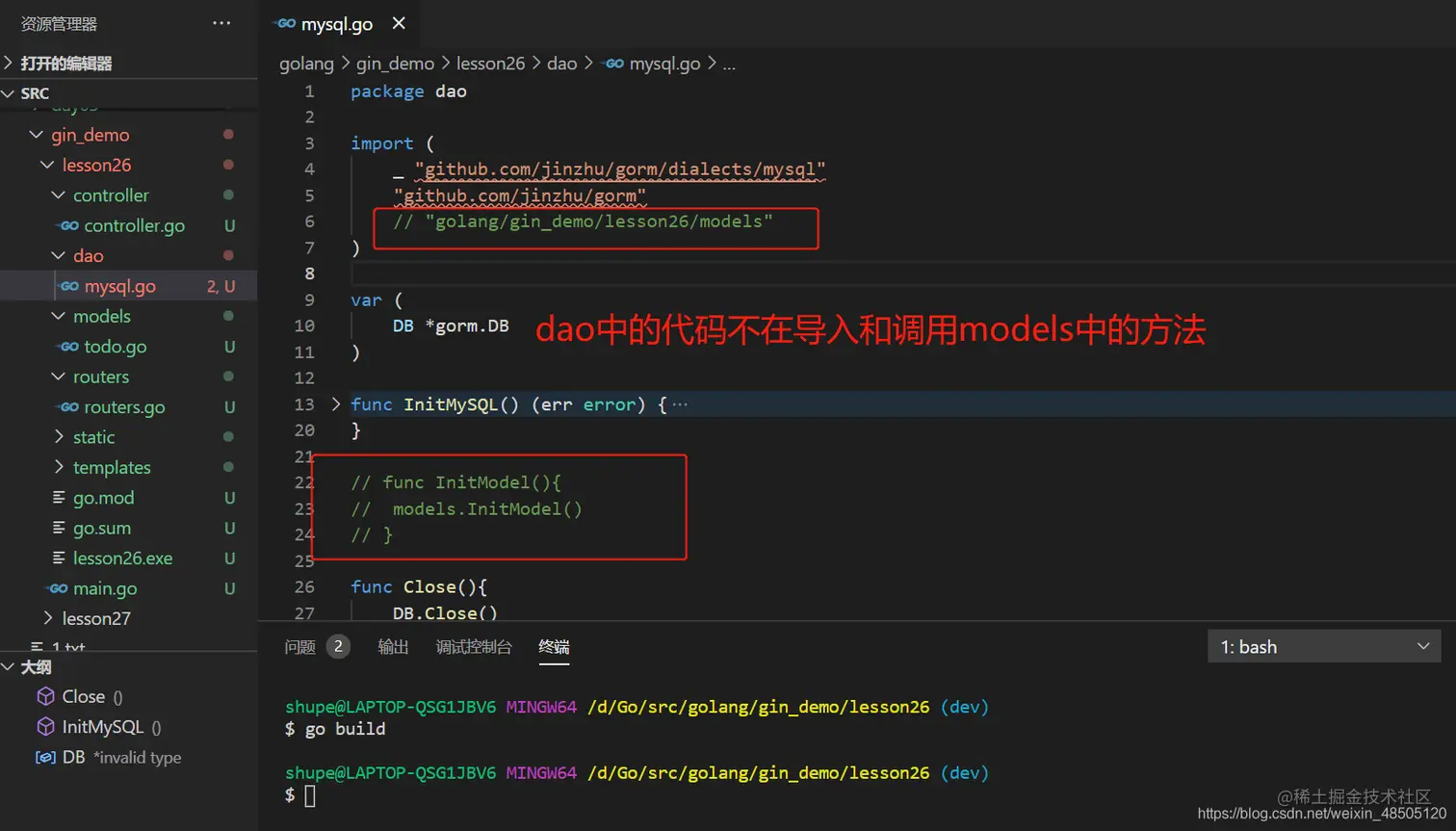Collapse the 大纲 outline section
The image size is (1456, 831).
click(x=9, y=667)
